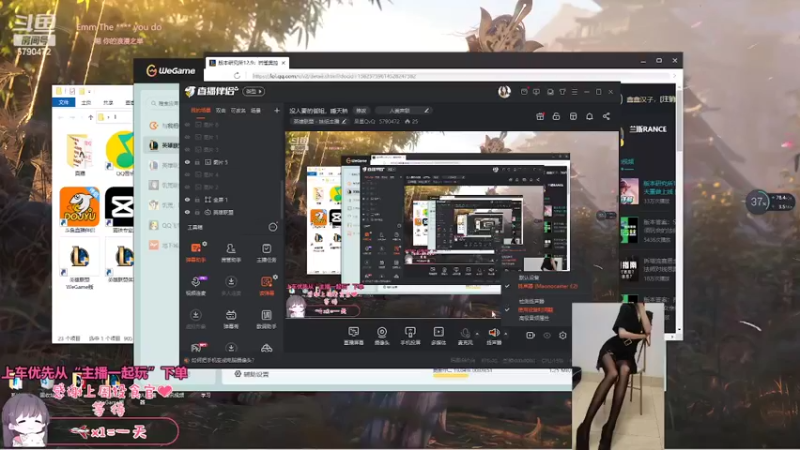
Task: Toggle the checked orange timestamp item in the speaker menu
Action: coord(535,310)
